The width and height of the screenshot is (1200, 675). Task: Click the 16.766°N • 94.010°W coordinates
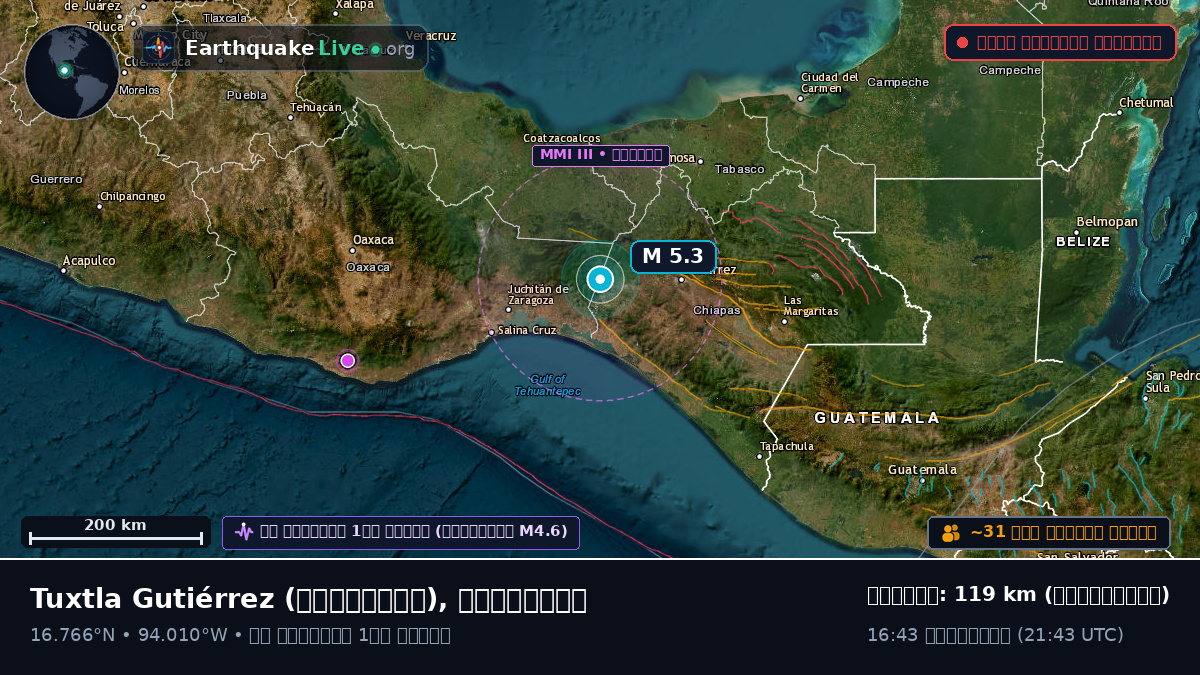coord(128,635)
